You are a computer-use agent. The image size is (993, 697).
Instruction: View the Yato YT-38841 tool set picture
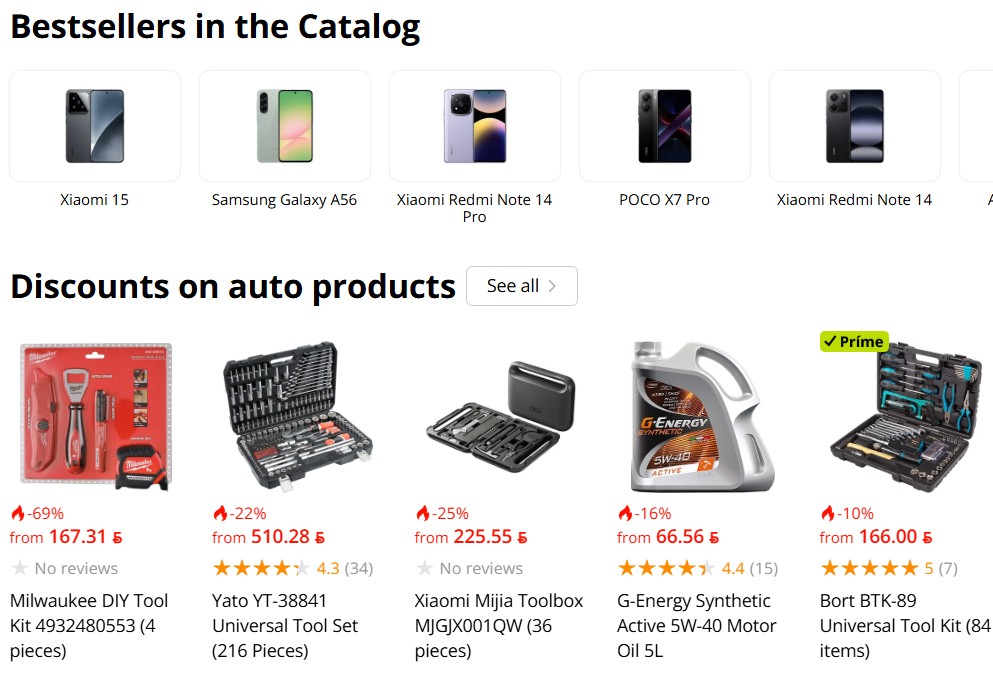[x=298, y=417]
